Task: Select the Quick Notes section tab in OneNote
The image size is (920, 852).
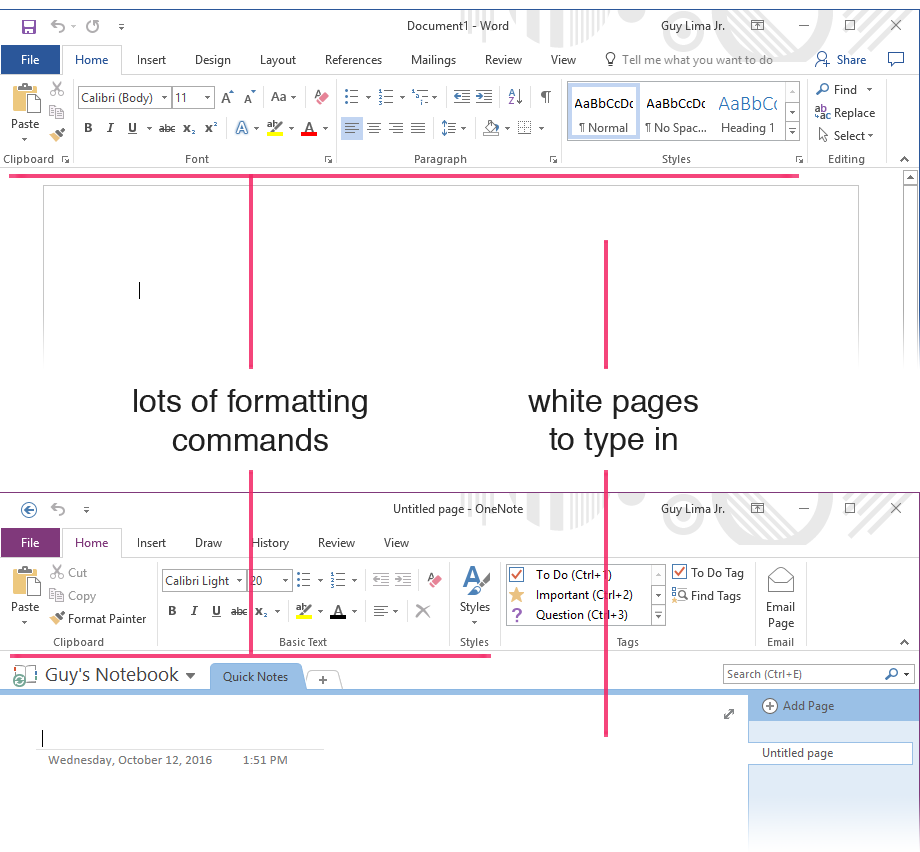Action: [255, 677]
